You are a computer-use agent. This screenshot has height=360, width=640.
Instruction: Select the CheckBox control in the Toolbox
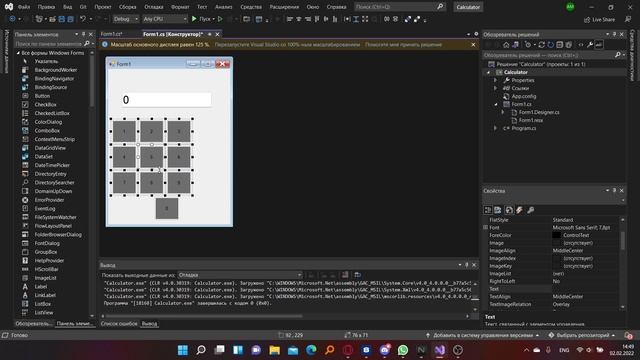coord(45,104)
